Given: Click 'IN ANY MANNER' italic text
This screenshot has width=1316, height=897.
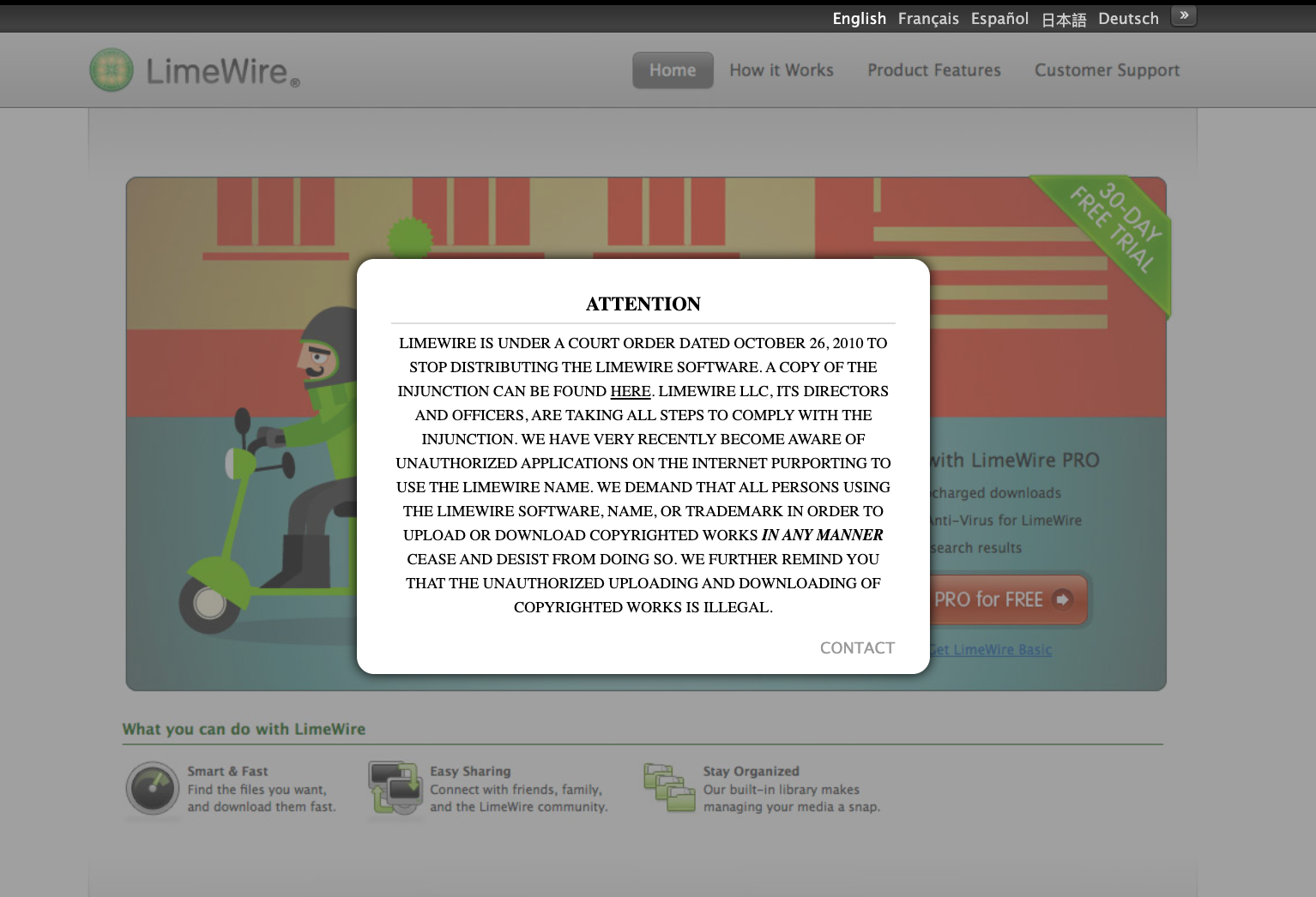Looking at the screenshot, I should pos(822,535).
